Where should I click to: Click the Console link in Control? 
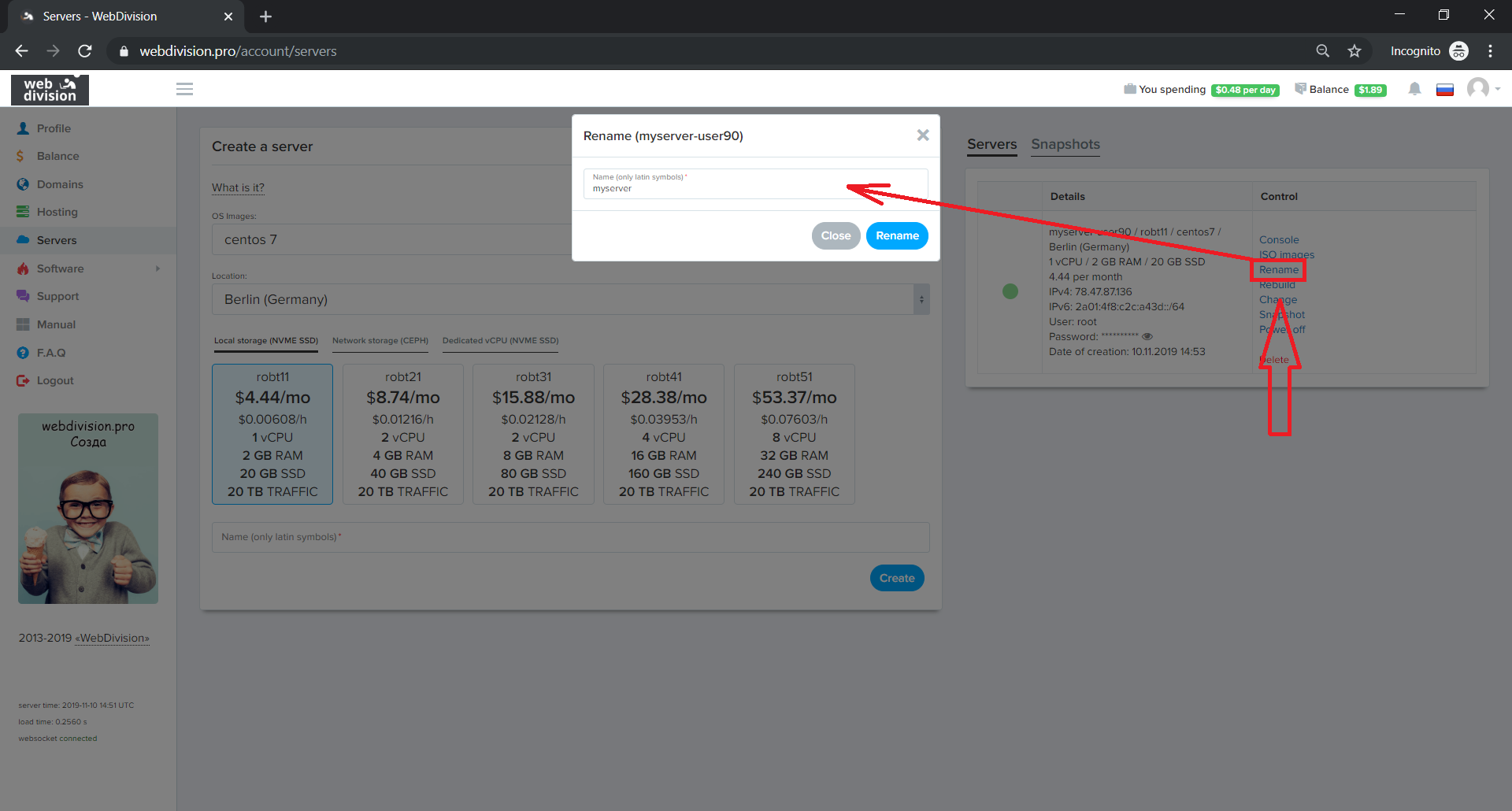[x=1278, y=240]
